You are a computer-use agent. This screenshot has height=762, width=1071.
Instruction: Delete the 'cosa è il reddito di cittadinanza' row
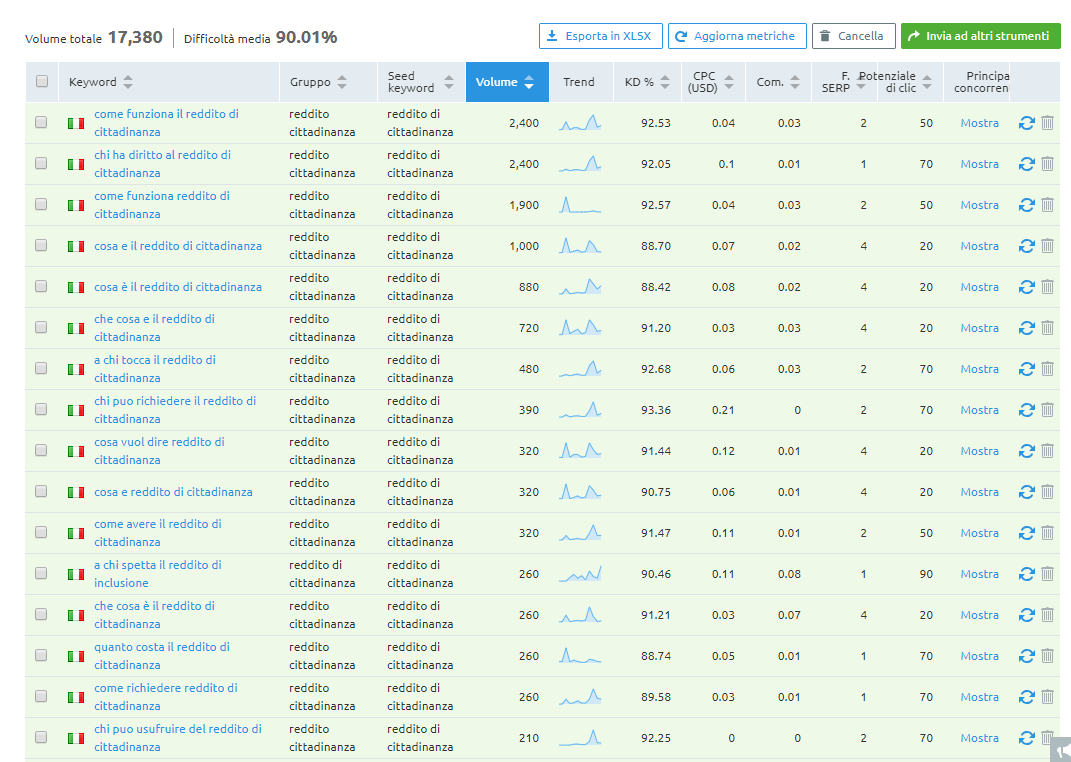[x=1047, y=287]
